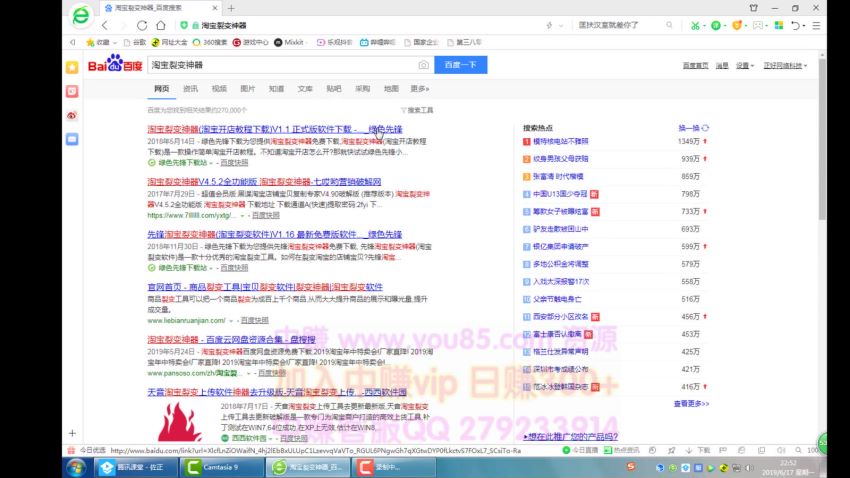Click 查看更多 under hot searches
This screenshot has height=478, width=850.
click(691, 404)
